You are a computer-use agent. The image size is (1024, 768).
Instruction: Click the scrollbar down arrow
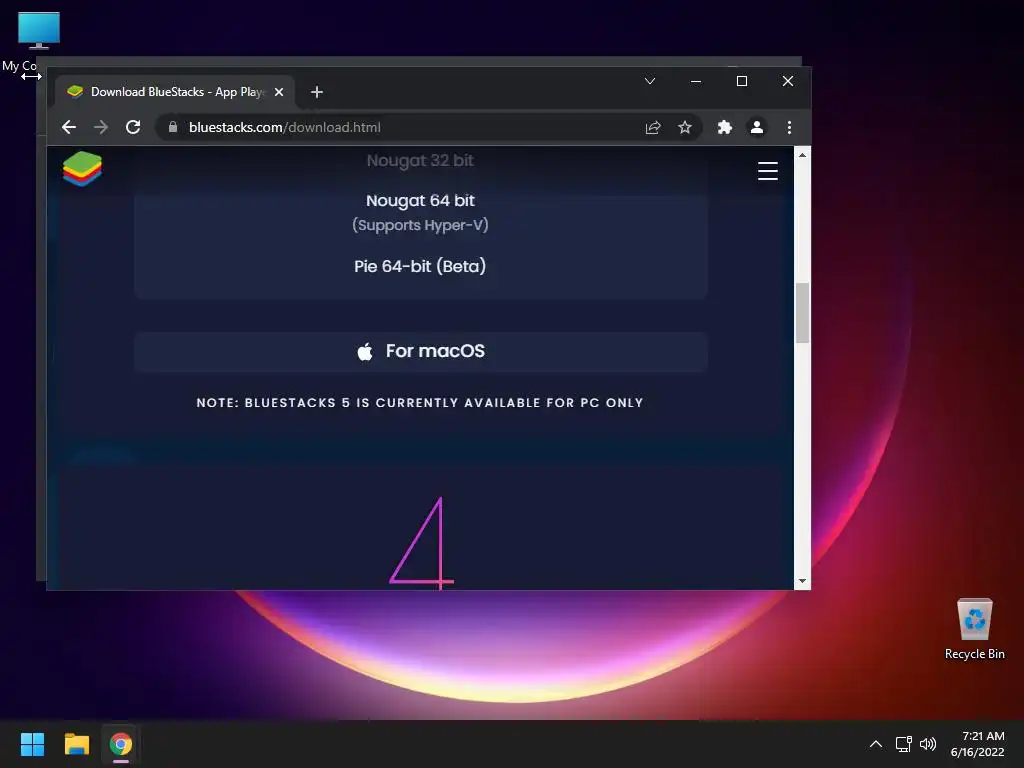[x=803, y=581]
